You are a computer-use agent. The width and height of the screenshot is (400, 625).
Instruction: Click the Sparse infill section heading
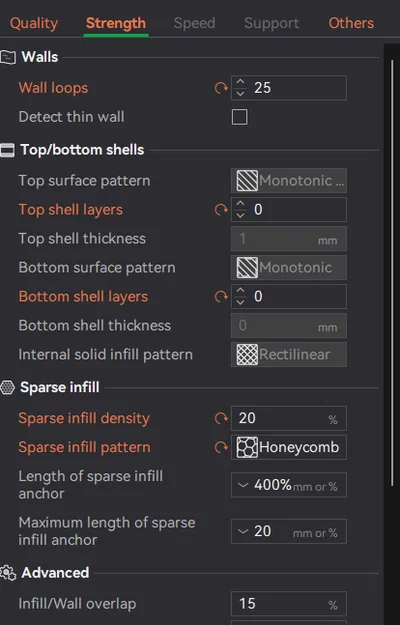(x=60, y=387)
